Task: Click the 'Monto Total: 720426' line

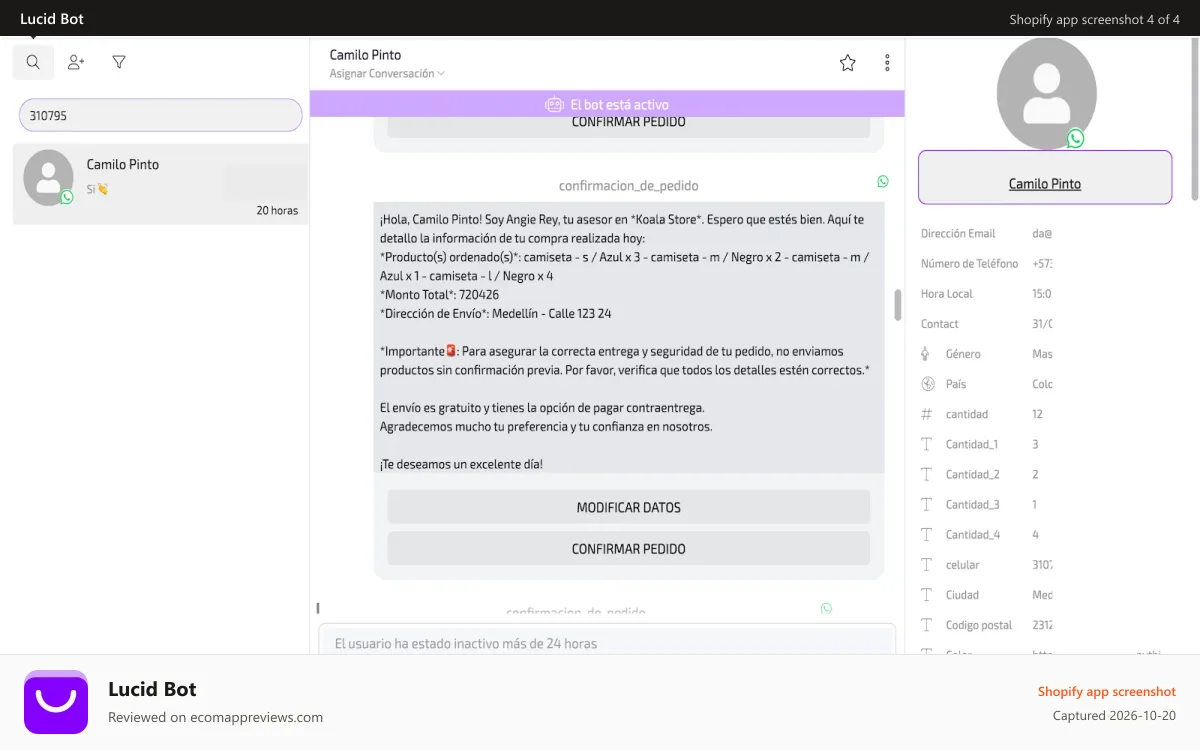Action: tap(439, 295)
